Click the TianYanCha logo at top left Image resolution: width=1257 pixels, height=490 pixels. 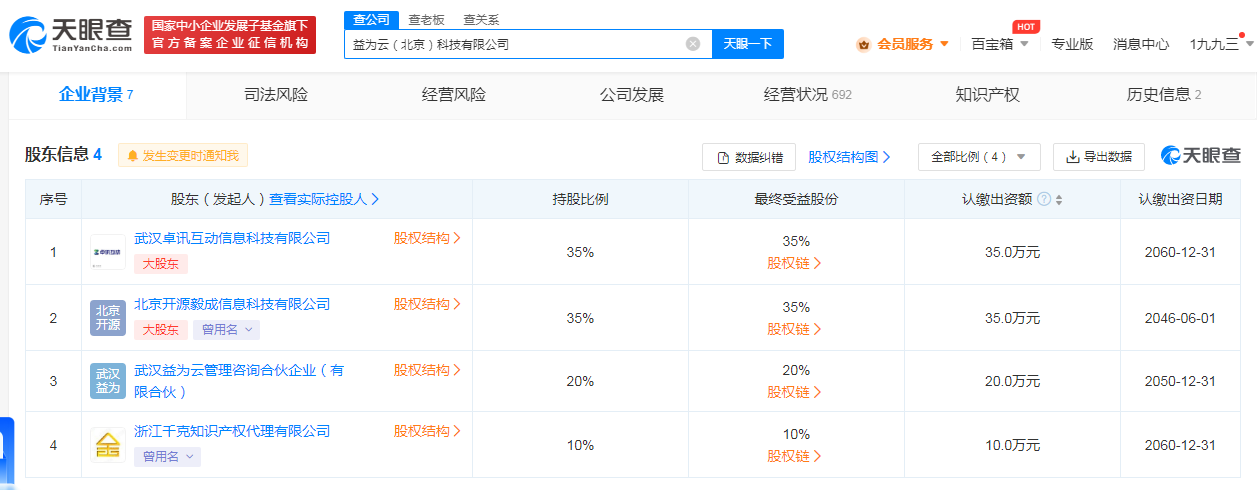70,35
